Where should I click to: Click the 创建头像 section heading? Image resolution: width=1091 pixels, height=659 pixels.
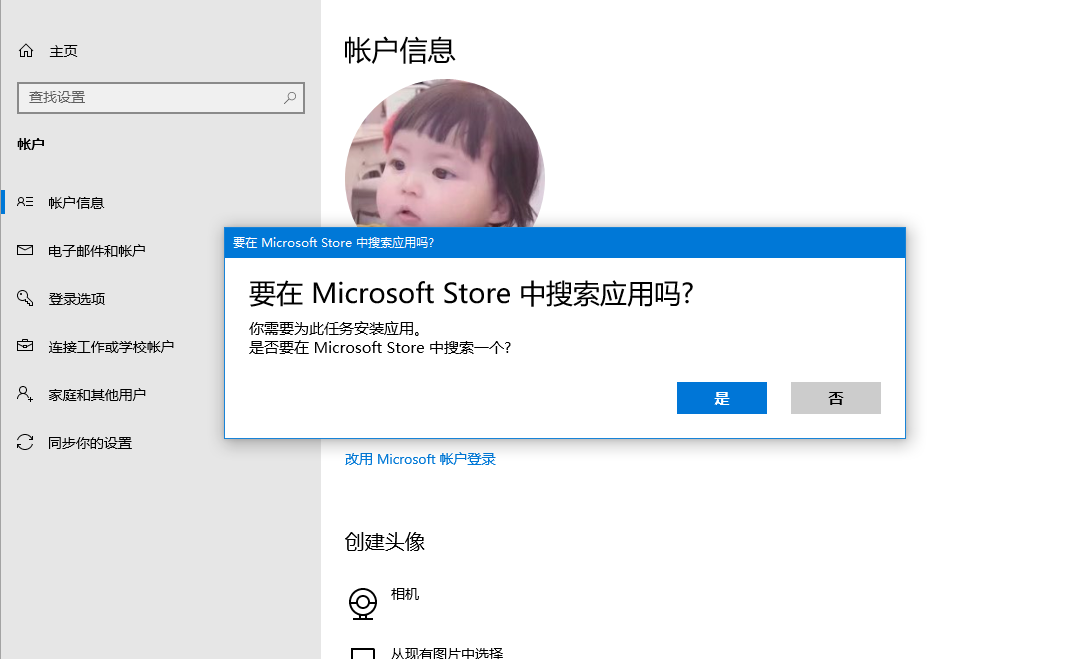point(385,541)
